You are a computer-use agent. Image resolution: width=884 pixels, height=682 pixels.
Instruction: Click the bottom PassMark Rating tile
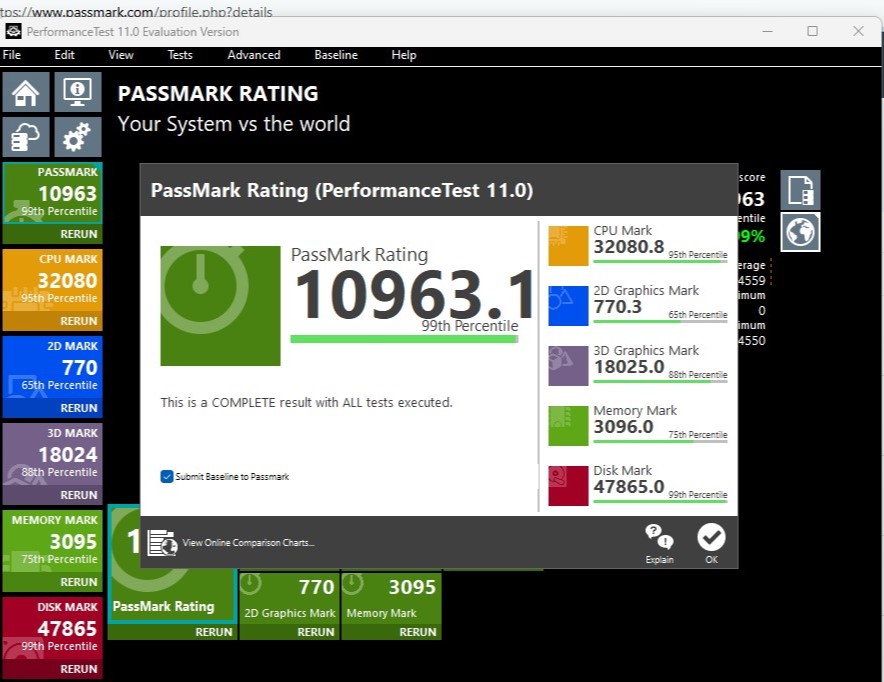(x=172, y=595)
